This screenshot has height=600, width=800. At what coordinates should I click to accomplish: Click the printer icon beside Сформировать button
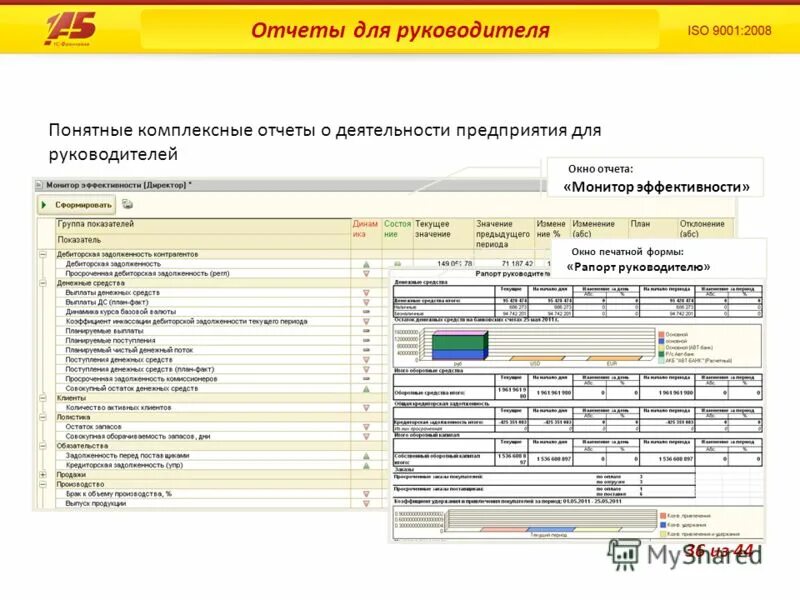click(126, 204)
